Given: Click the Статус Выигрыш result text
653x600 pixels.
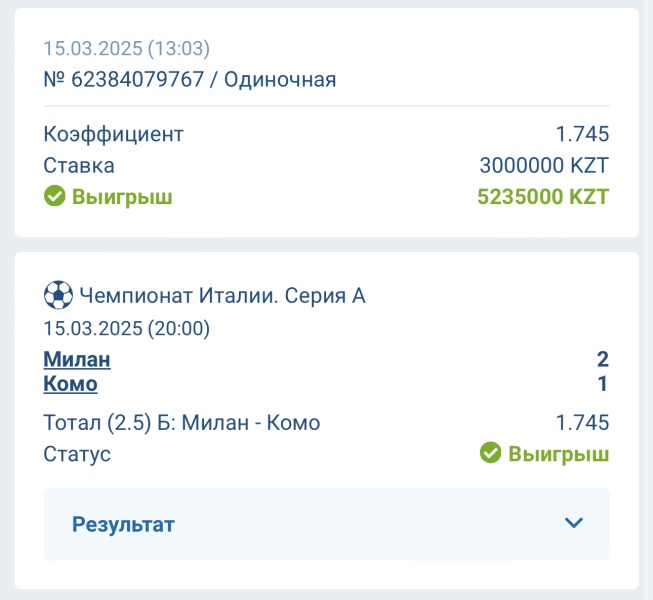Looking at the screenshot, I should pos(558,453).
